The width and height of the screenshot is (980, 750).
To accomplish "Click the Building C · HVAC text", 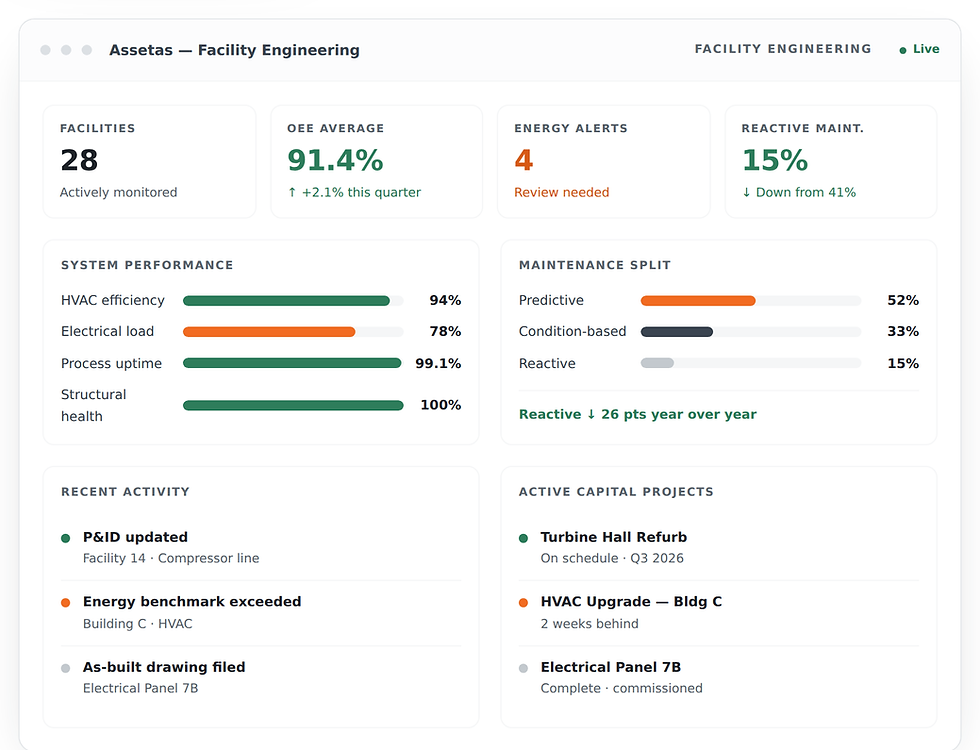I will 138,624.
